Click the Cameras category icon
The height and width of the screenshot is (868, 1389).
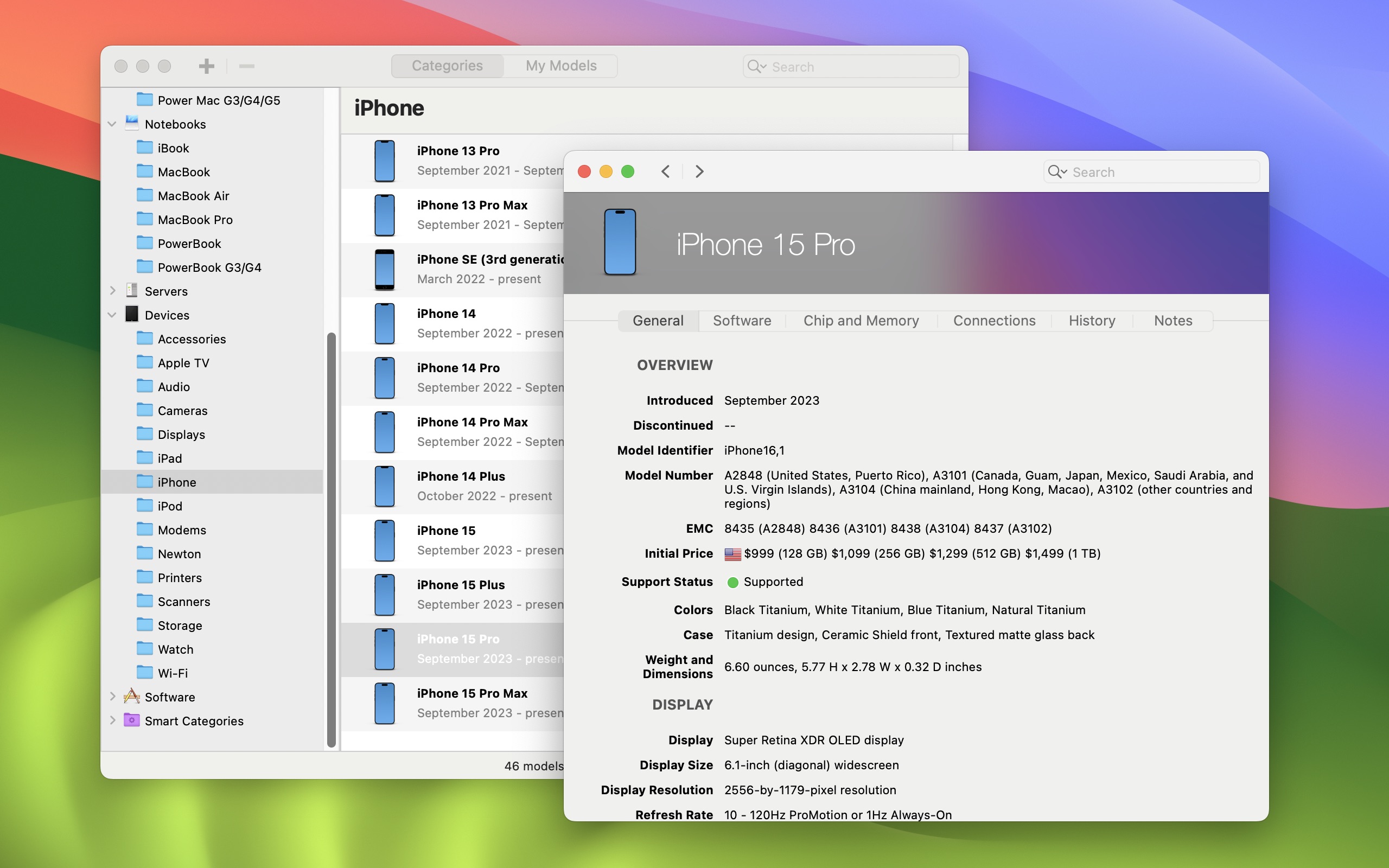point(143,410)
